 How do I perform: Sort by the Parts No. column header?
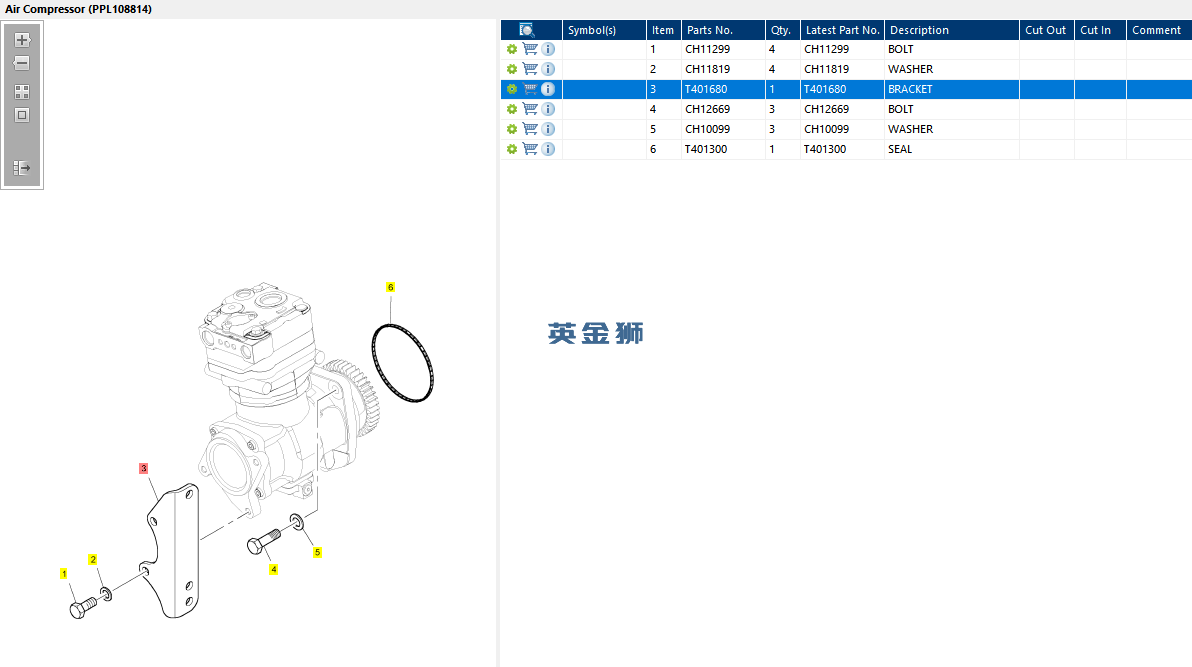723,30
